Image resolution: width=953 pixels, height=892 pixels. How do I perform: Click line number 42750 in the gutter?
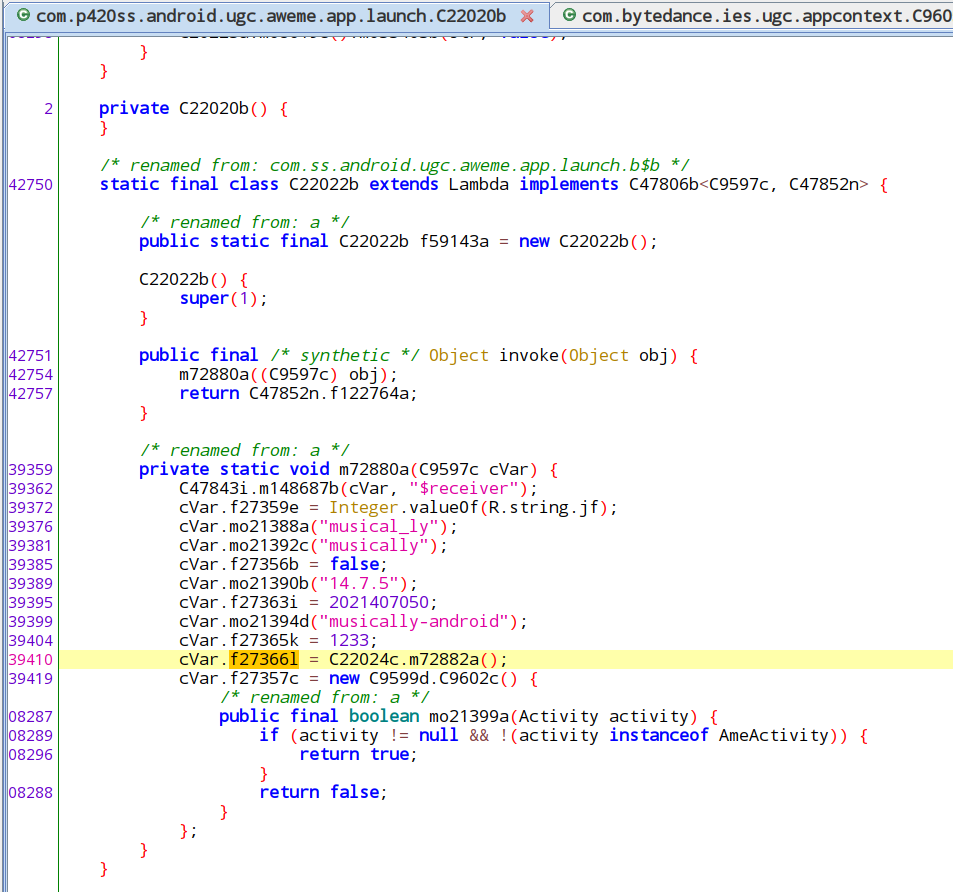[x=30, y=185]
